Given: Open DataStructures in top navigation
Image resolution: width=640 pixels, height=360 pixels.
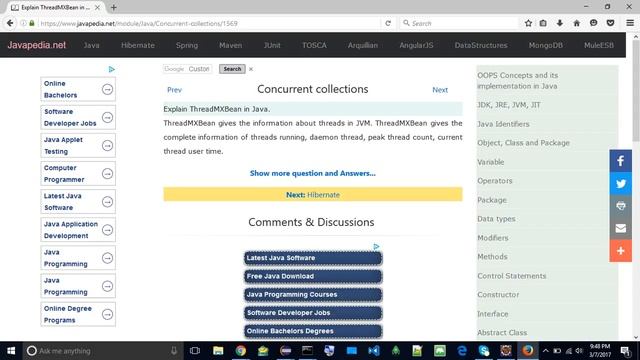Looking at the screenshot, I should click(481, 45).
